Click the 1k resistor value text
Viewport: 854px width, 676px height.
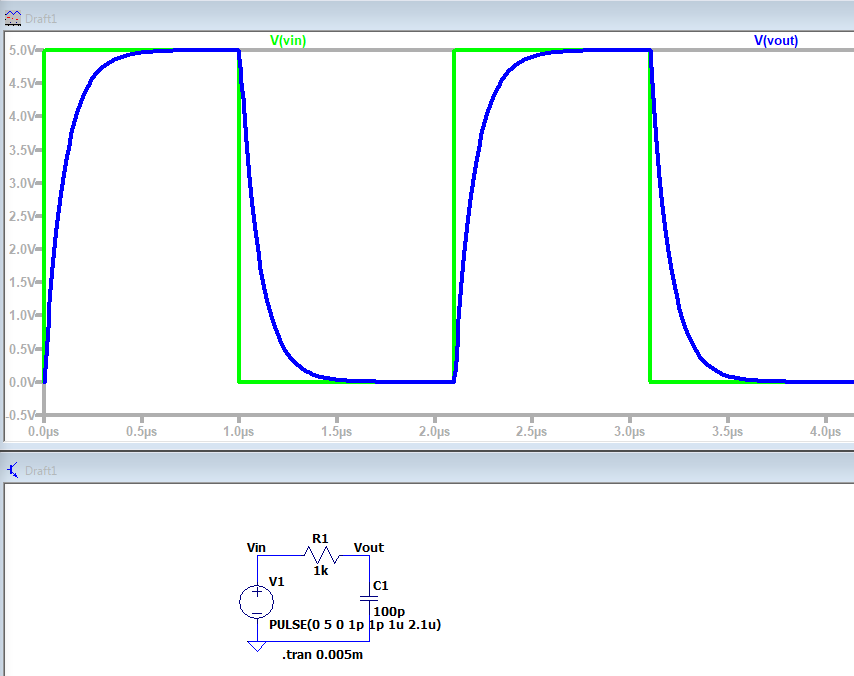coord(320,571)
